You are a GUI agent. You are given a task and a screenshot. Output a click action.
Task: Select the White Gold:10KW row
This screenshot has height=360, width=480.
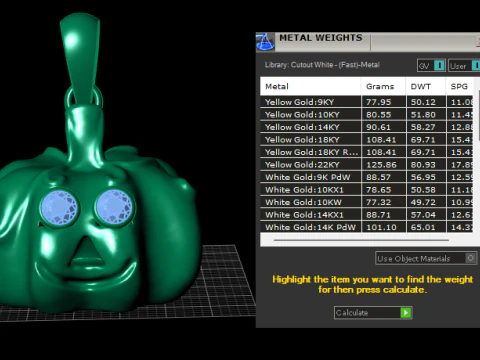coord(367,202)
